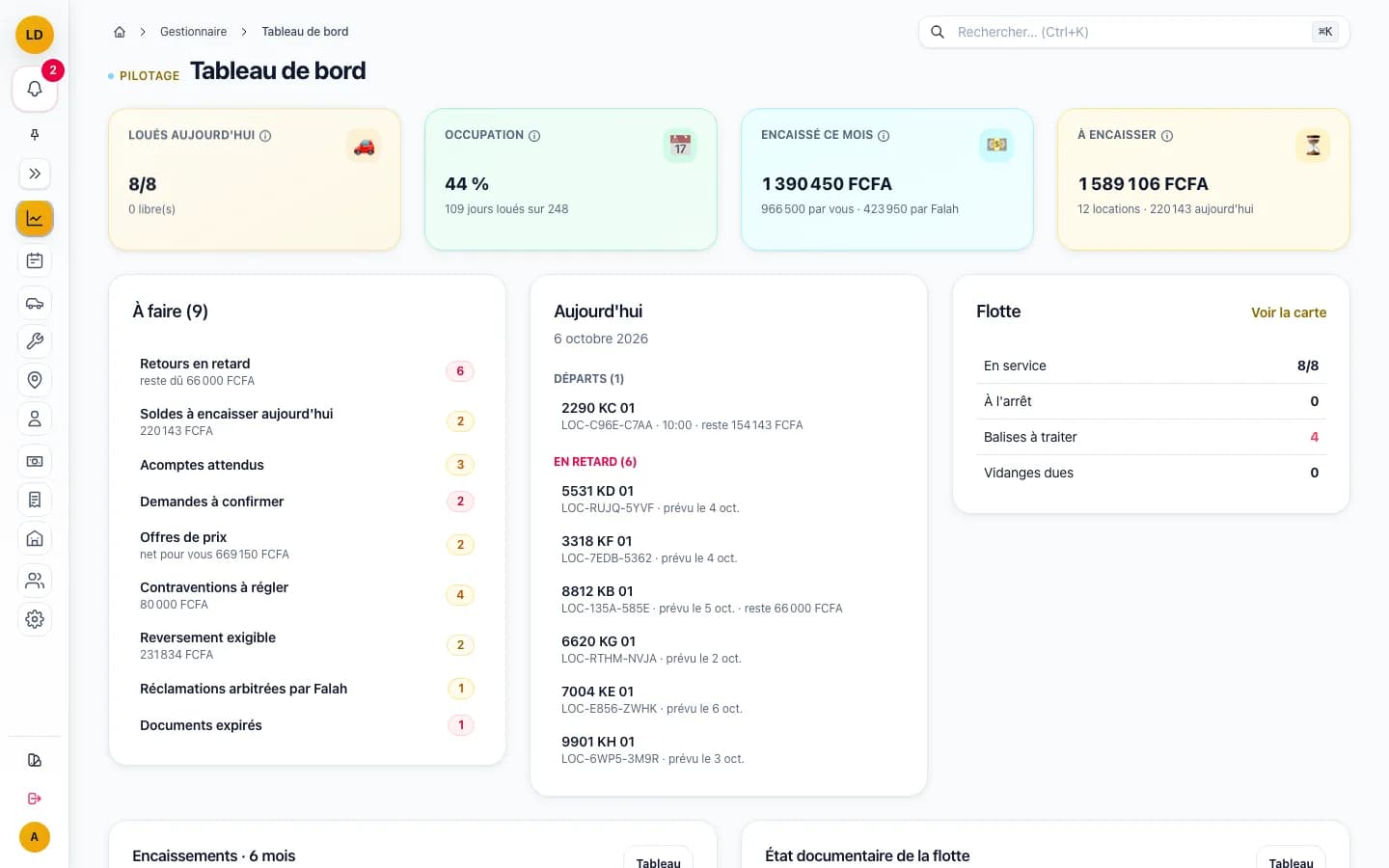The width and height of the screenshot is (1389, 868).
Task: Show info for Loués aujourd'hui
Action: pos(265,136)
